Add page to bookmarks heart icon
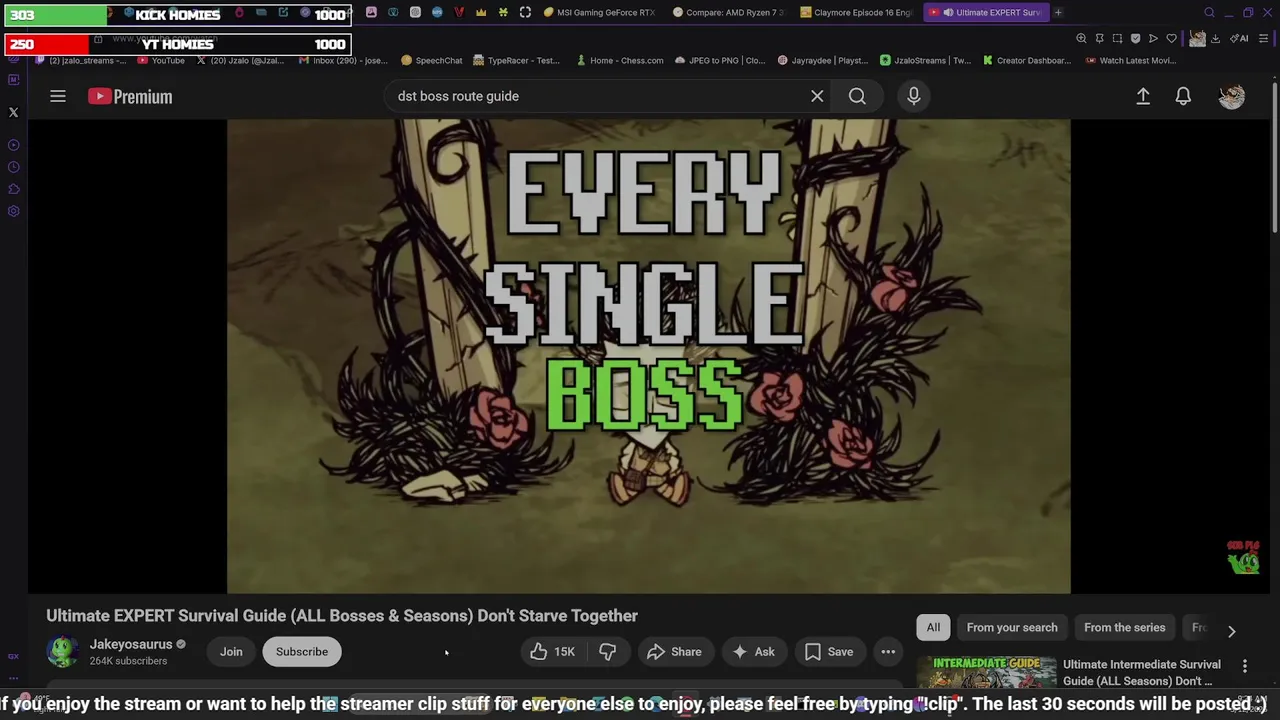Viewport: 1280px width, 720px height. coord(1171,38)
